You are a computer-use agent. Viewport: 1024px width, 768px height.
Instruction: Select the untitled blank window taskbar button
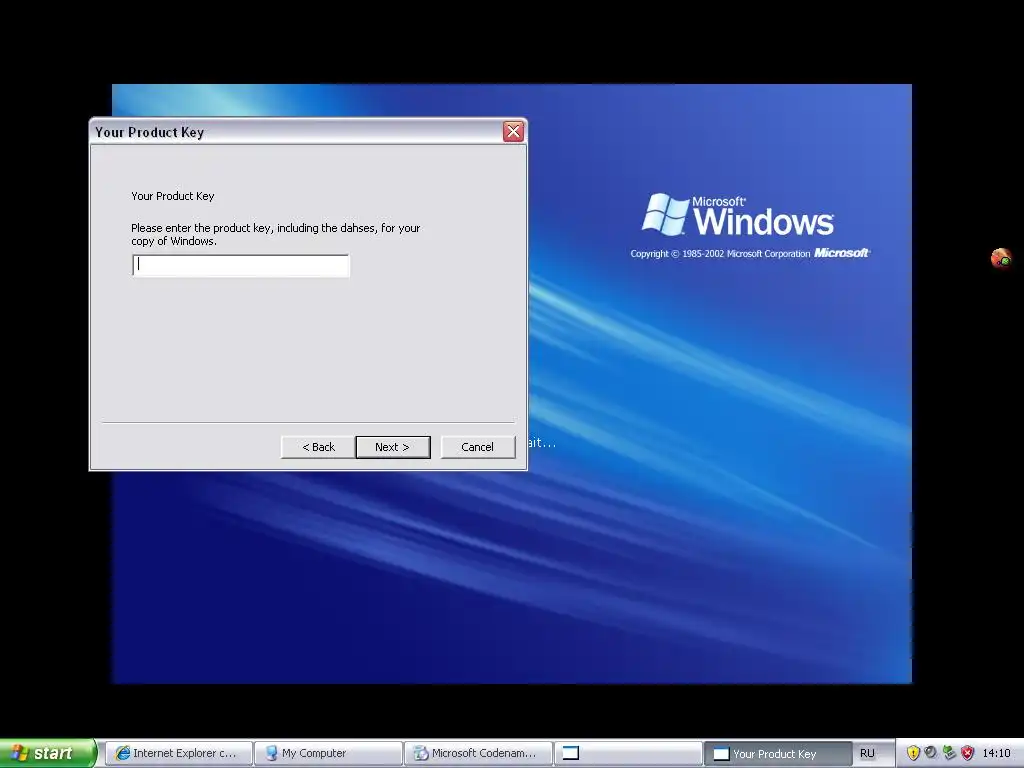pyautogui.click(x=628, y=753)
